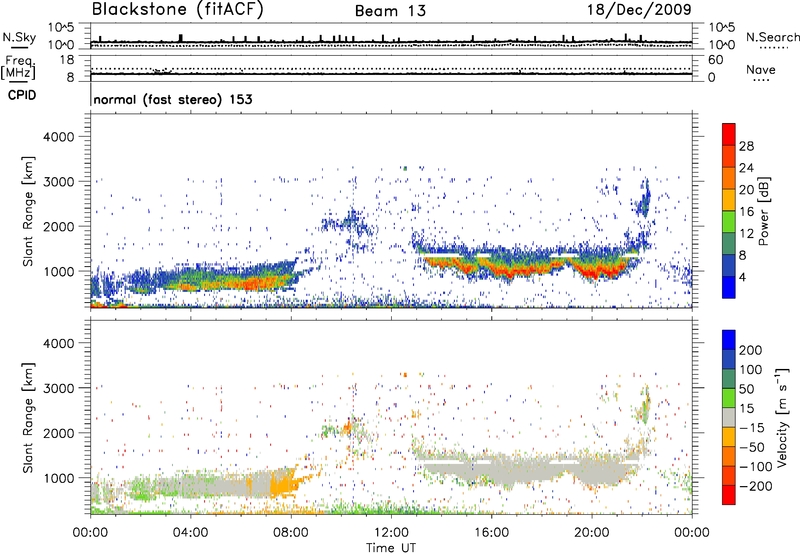Click the blue bottom of the power colorbar
This screenshot has width=800, height=554.
point(729,288)
